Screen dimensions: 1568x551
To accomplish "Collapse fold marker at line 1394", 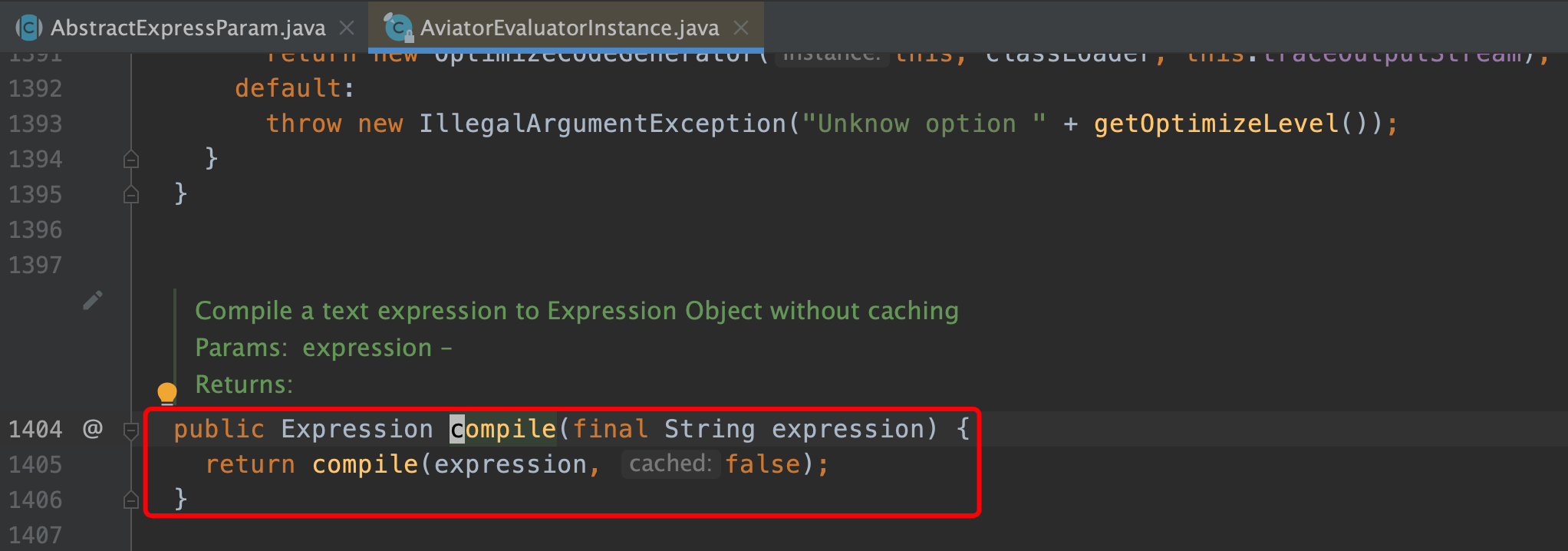I will tap(131, 159).
